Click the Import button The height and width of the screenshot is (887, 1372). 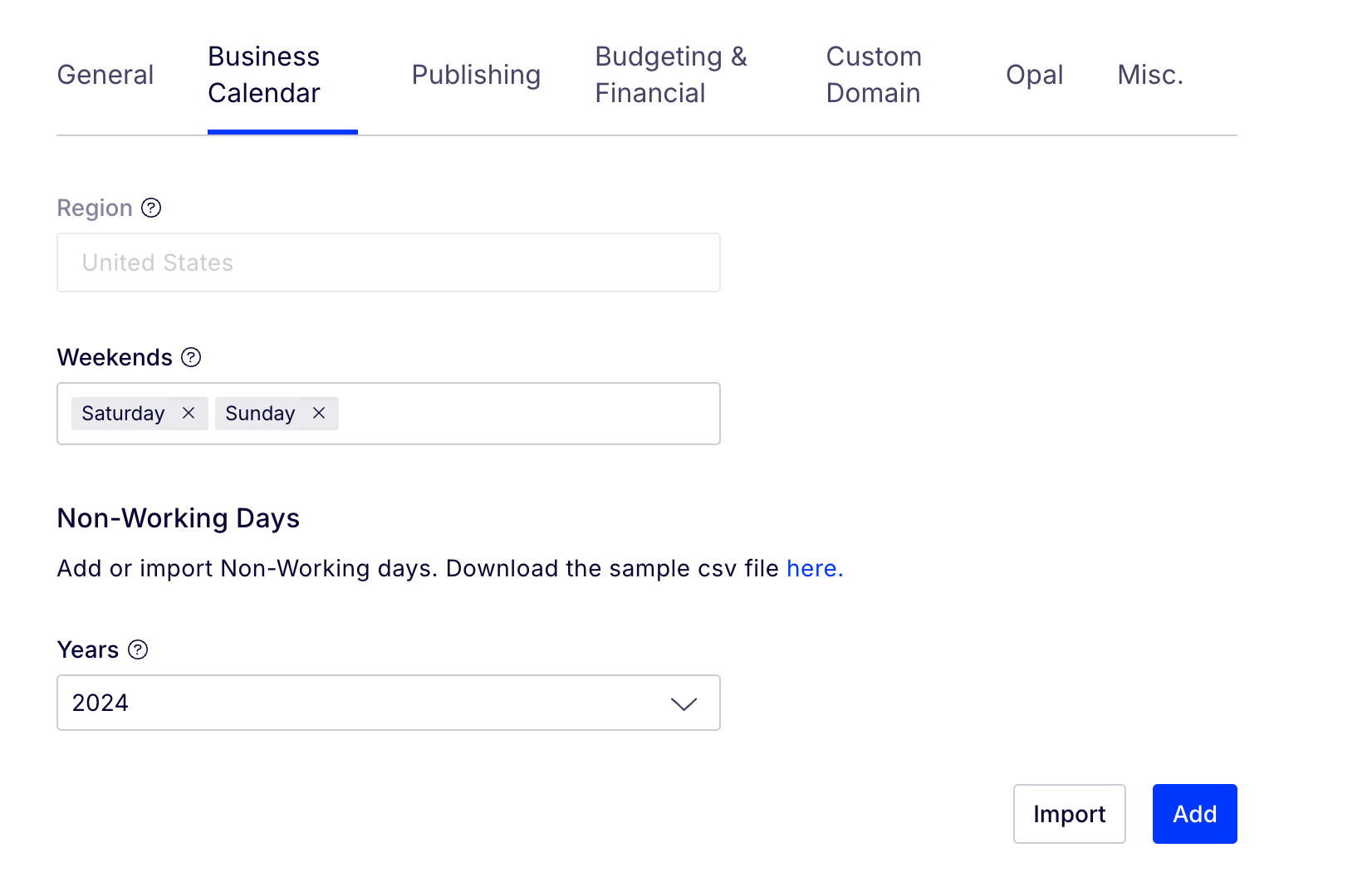(1070, 814)
